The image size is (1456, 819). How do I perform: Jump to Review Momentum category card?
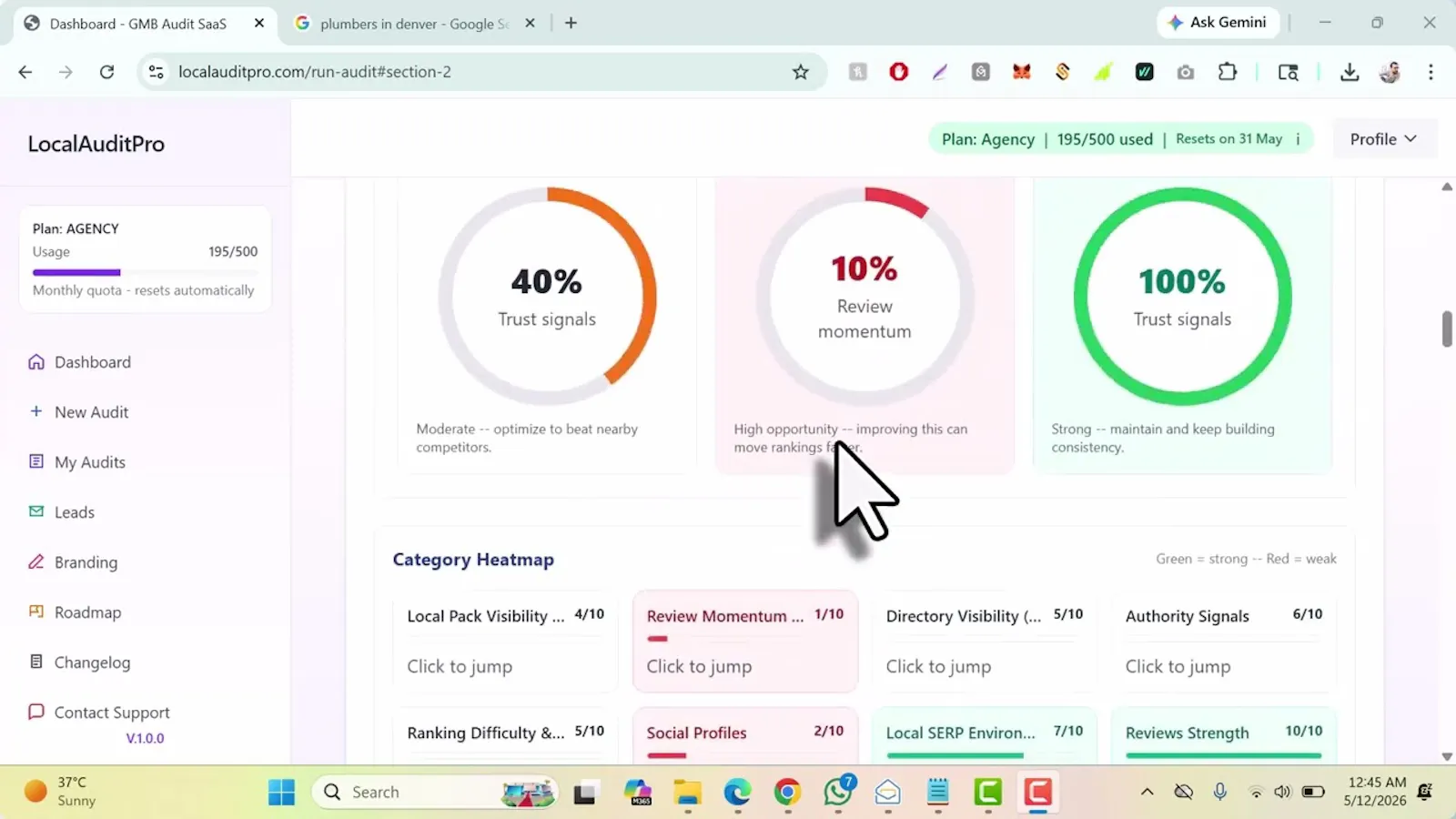pyautogui.click(x=745, y=642)
